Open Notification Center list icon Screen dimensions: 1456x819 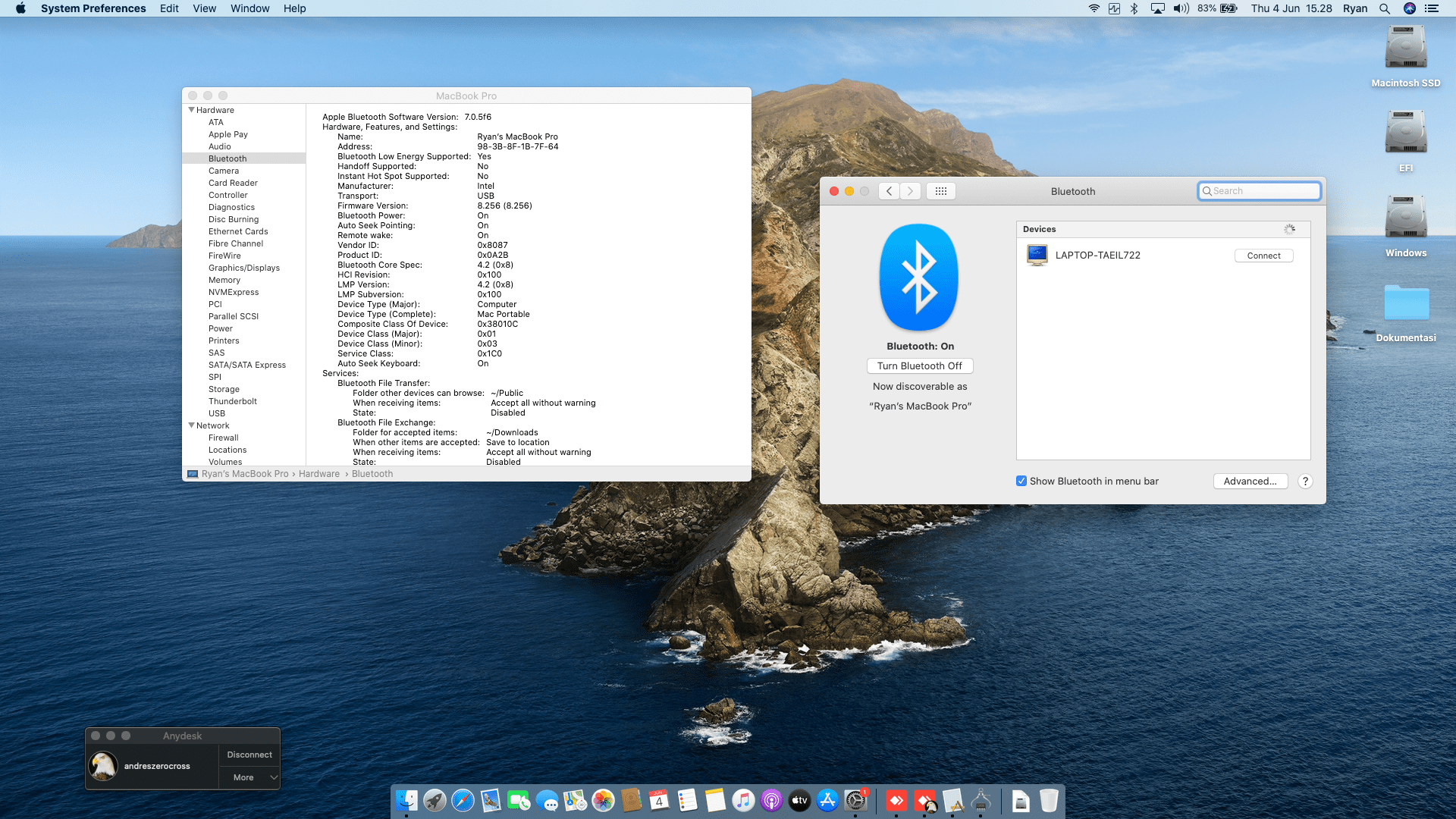pyautogui.click(x=1432, y=8)
